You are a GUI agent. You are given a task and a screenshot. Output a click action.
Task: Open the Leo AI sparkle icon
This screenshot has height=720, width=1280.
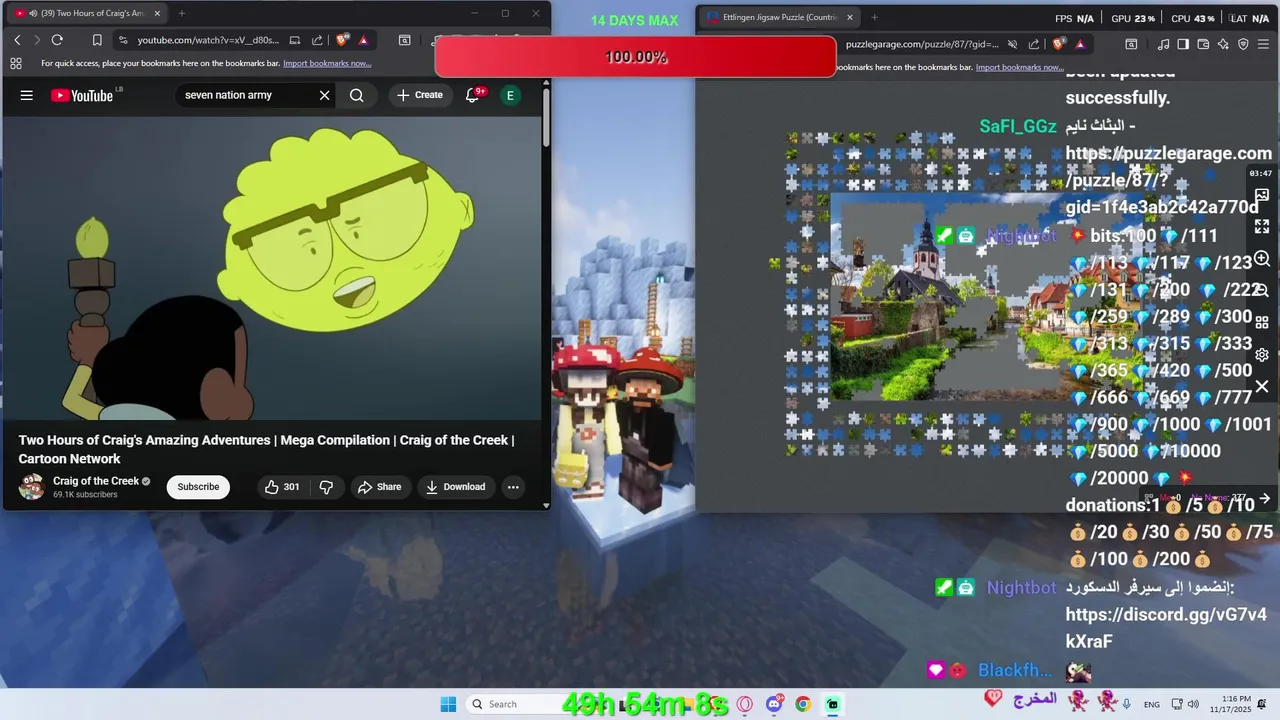coord(1223,44)
